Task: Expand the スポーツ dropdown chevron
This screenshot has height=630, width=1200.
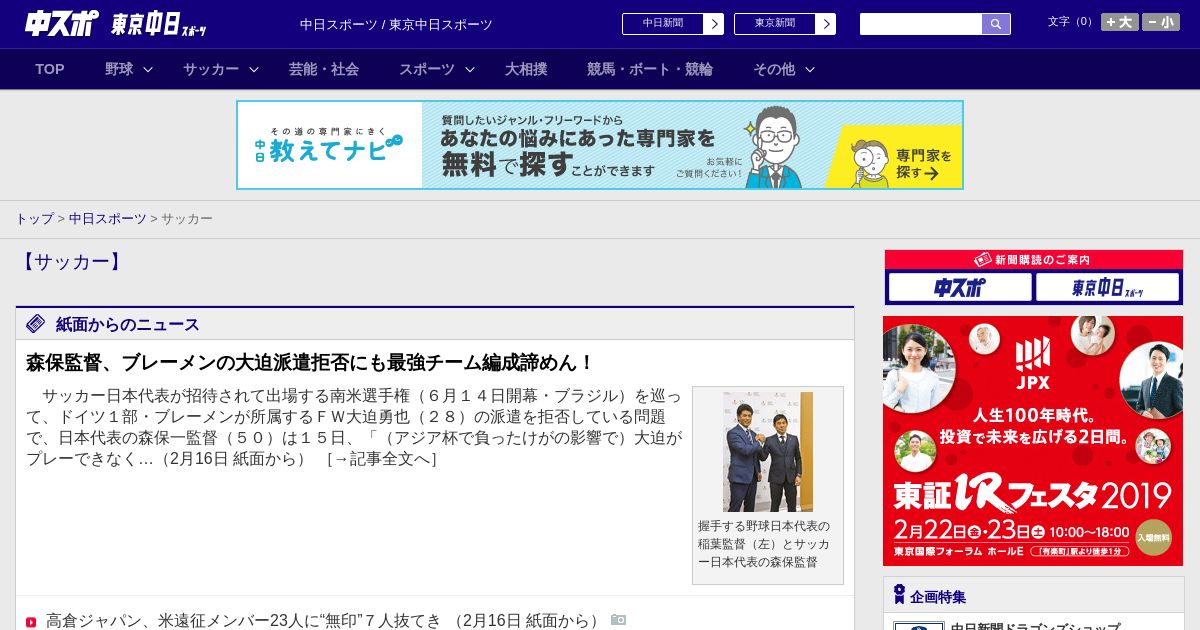Action: [470, 70]
